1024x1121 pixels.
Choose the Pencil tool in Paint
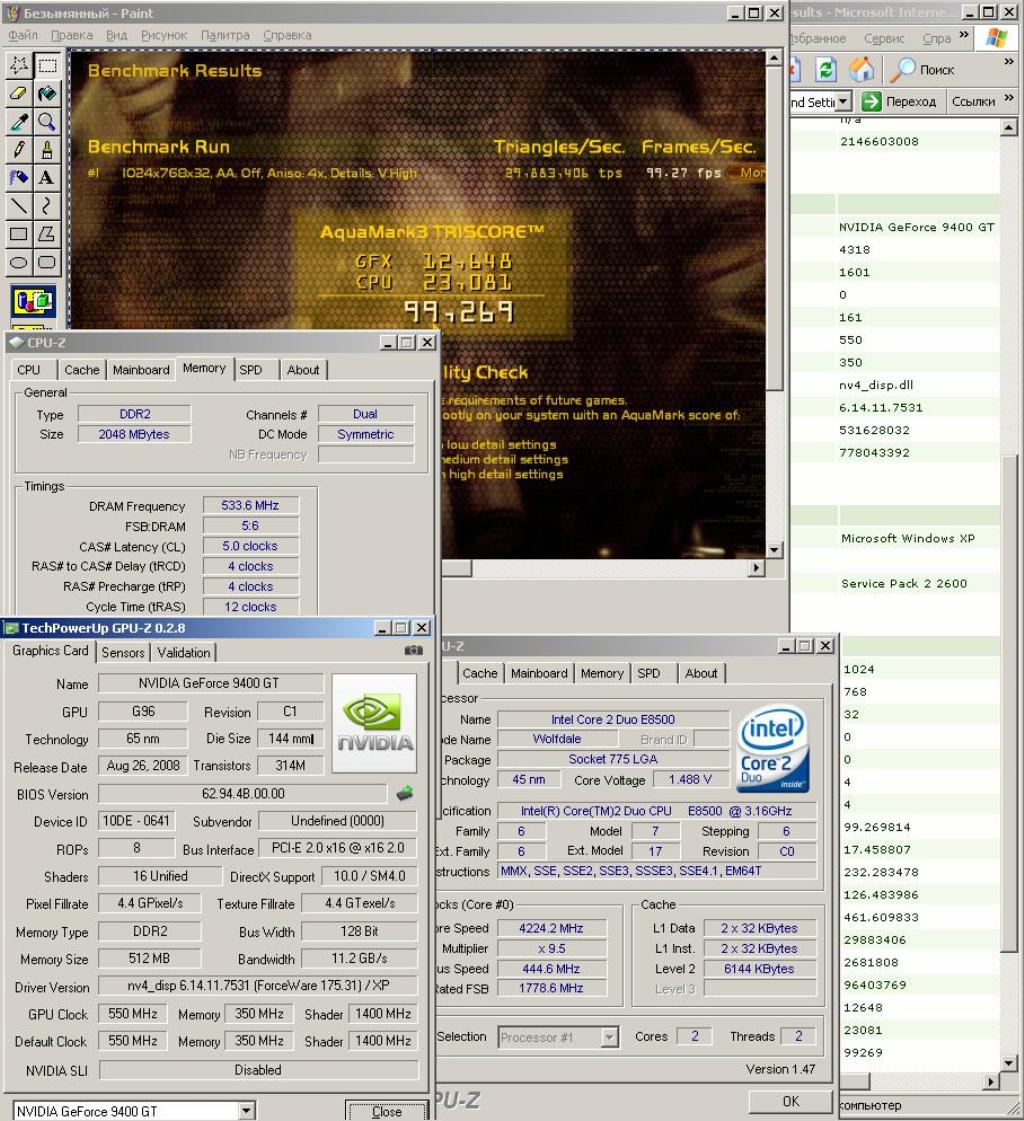(x=19, y=149)
